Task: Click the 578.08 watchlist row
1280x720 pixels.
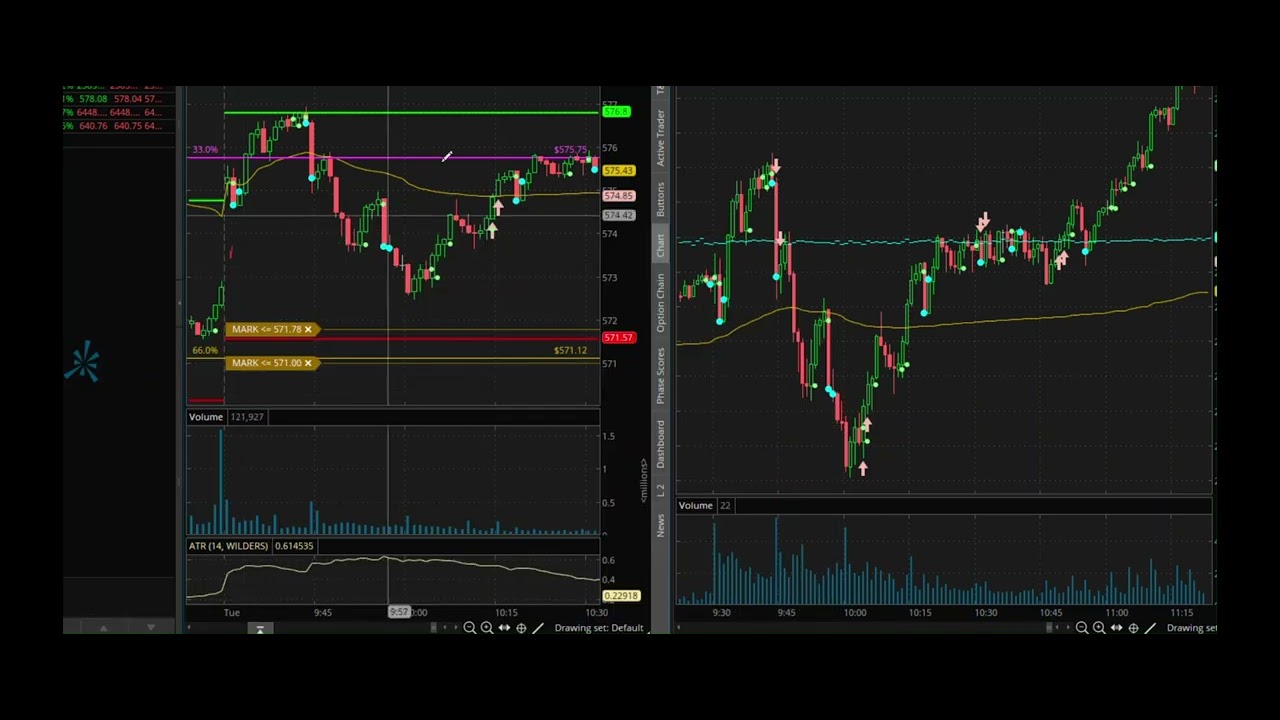Action: [118, 99]
